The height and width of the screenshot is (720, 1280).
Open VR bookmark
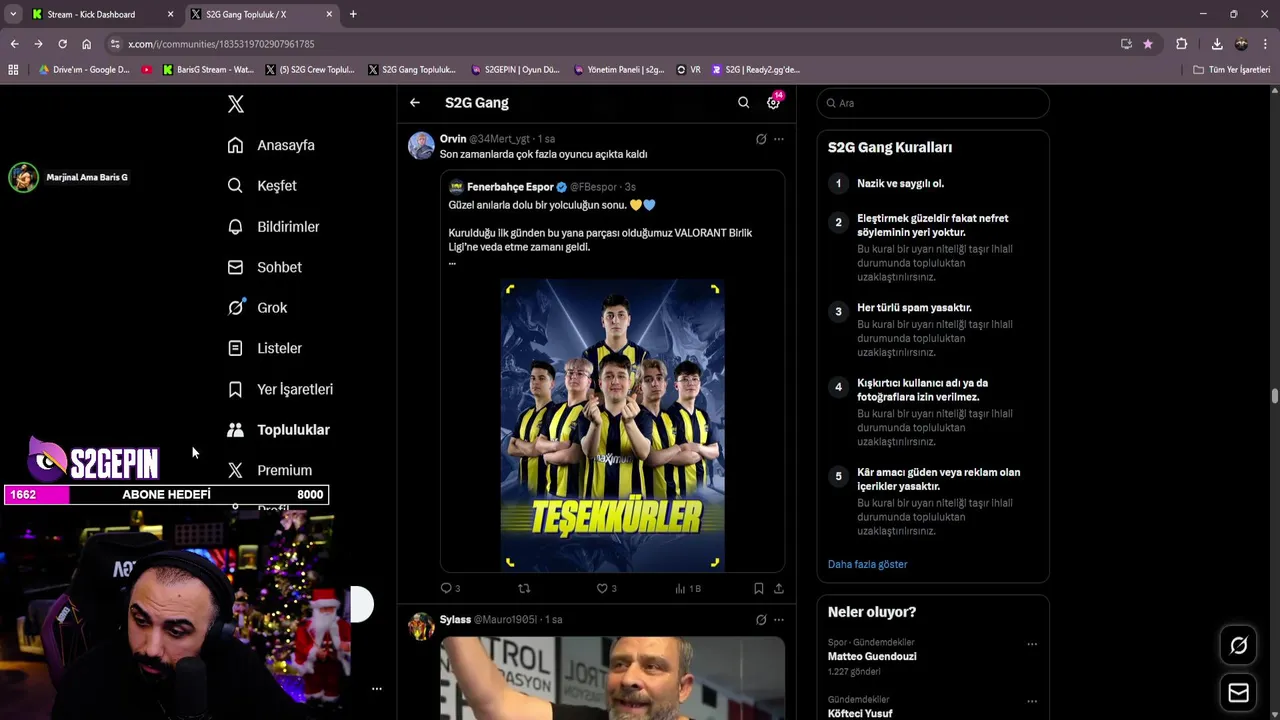pyautogui.click(x=688, y=70)
